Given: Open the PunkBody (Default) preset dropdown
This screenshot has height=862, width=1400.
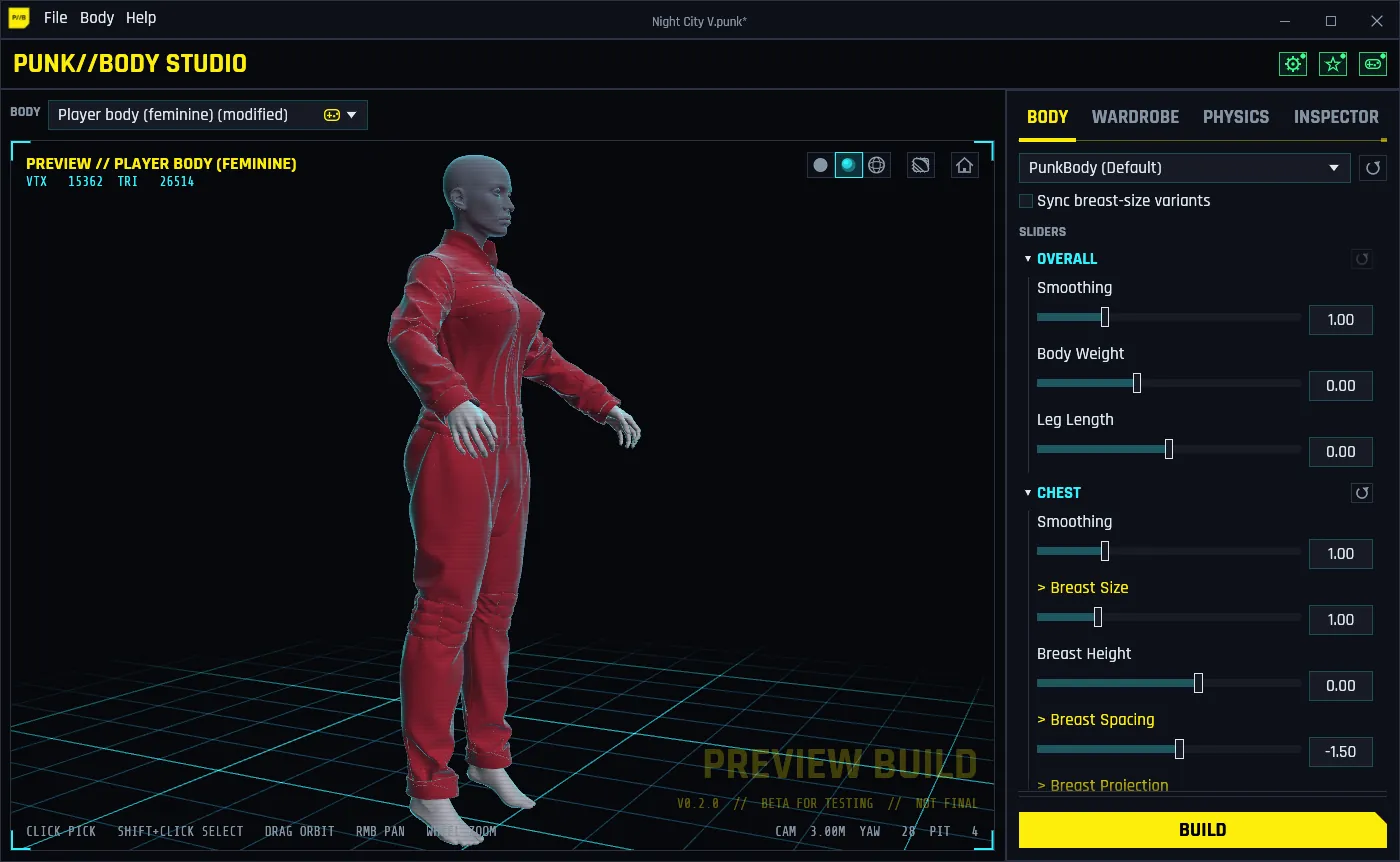Looking at the screenshot, I should pos(1185,168).
